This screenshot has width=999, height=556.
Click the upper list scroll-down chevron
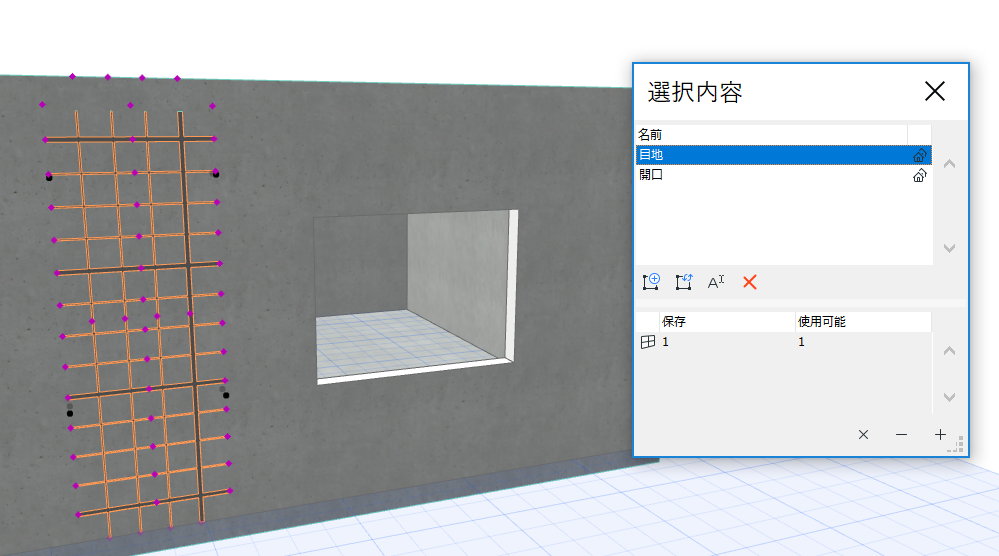click(x=949, y=248)
